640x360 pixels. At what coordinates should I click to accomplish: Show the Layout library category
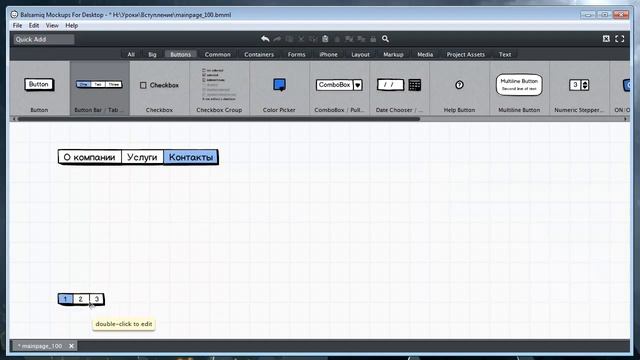click(360, 54)
